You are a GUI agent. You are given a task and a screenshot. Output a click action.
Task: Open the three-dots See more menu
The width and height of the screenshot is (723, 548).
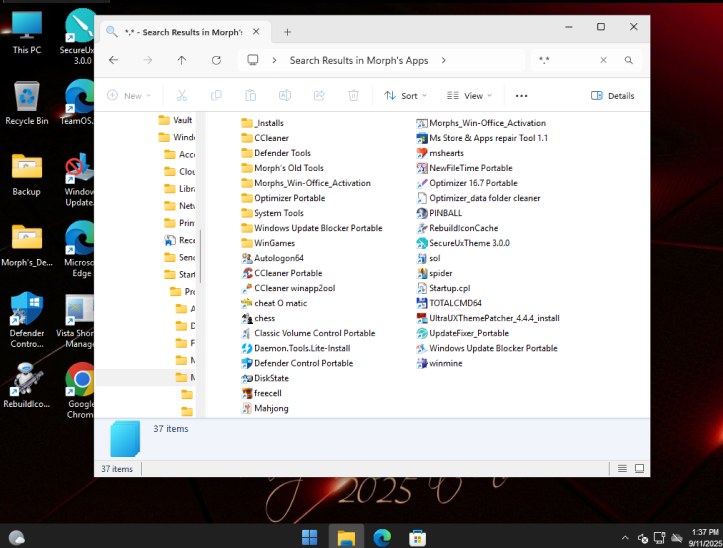tap(521, 96)
